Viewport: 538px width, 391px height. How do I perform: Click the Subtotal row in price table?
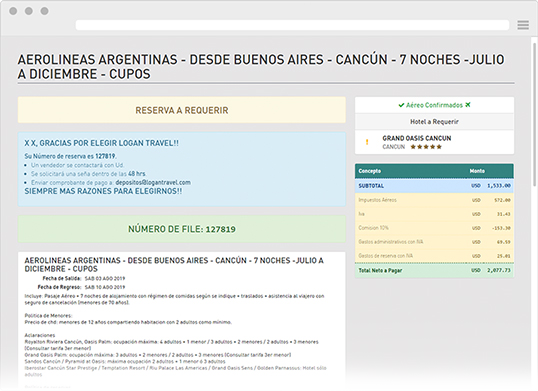tap(434, 186)
